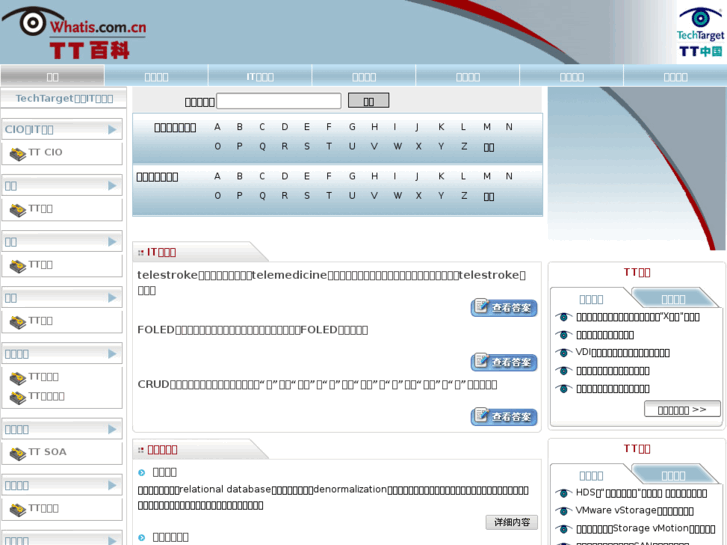This screenshot has width=727, height=545.
Task: Click the 详细内容 details button
Action: pyautogui.click(x=512, y=522)
